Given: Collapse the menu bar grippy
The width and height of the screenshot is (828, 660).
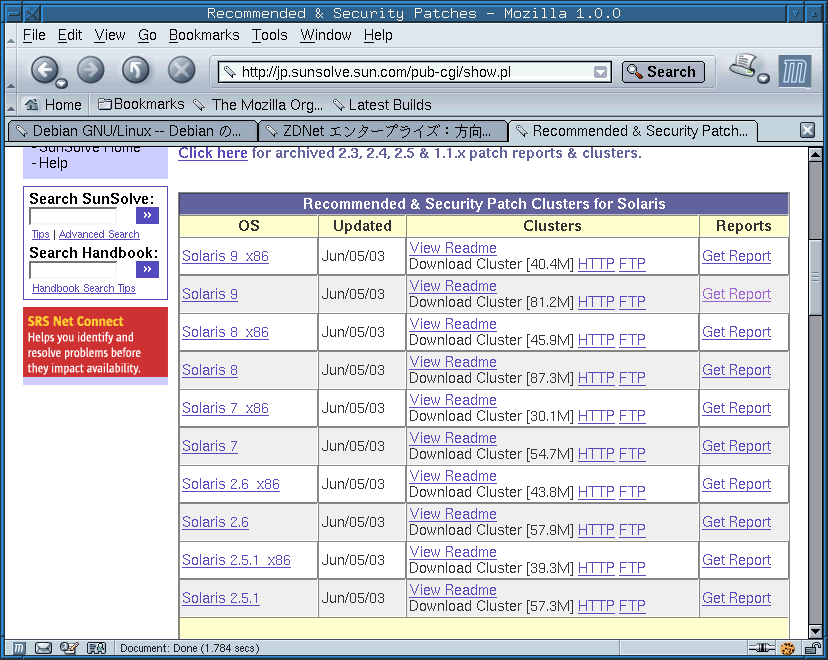Looking at the screenshot, I should 11,35.
